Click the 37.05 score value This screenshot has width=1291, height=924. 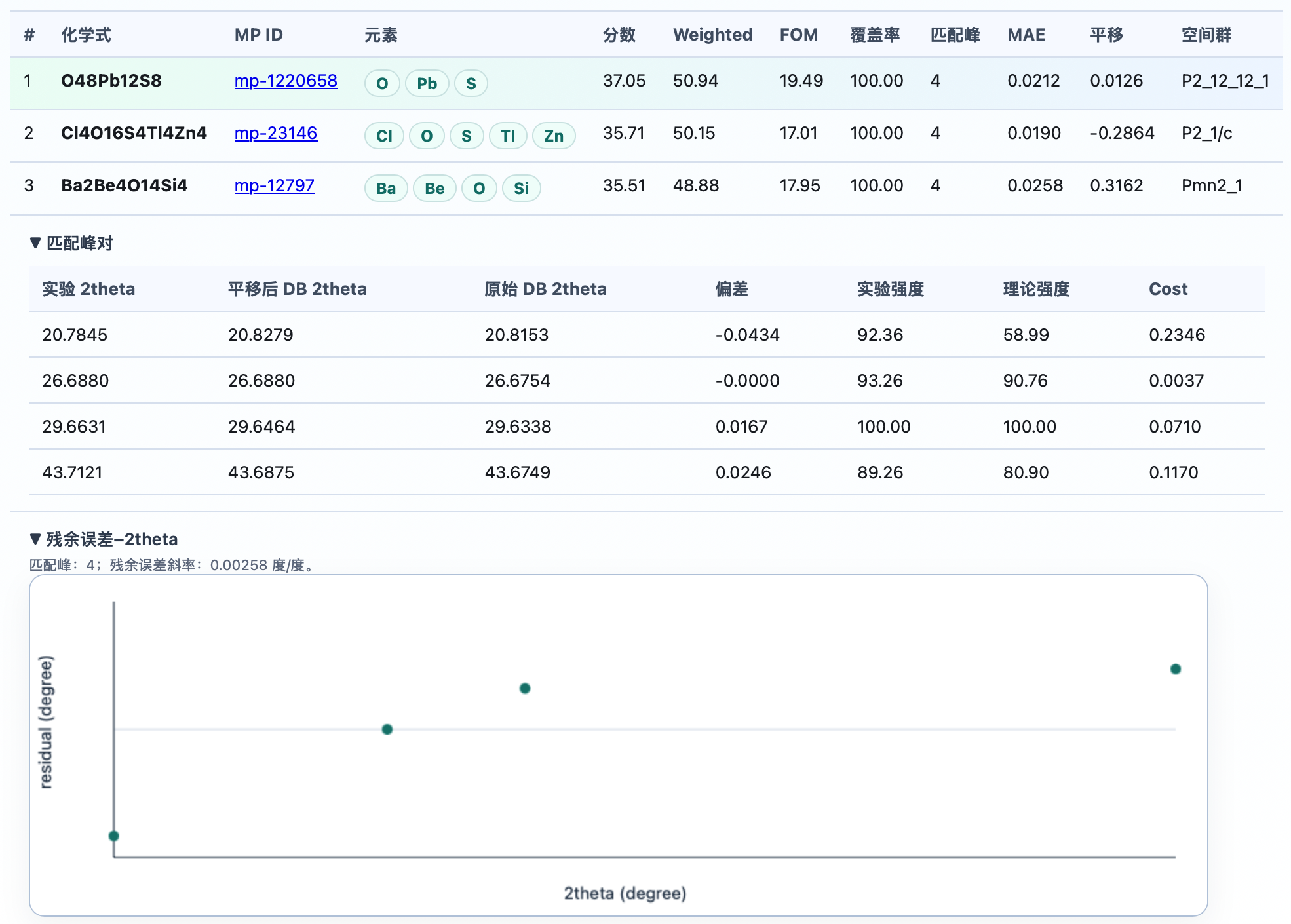pyautogui.click(x=624, y=81)
